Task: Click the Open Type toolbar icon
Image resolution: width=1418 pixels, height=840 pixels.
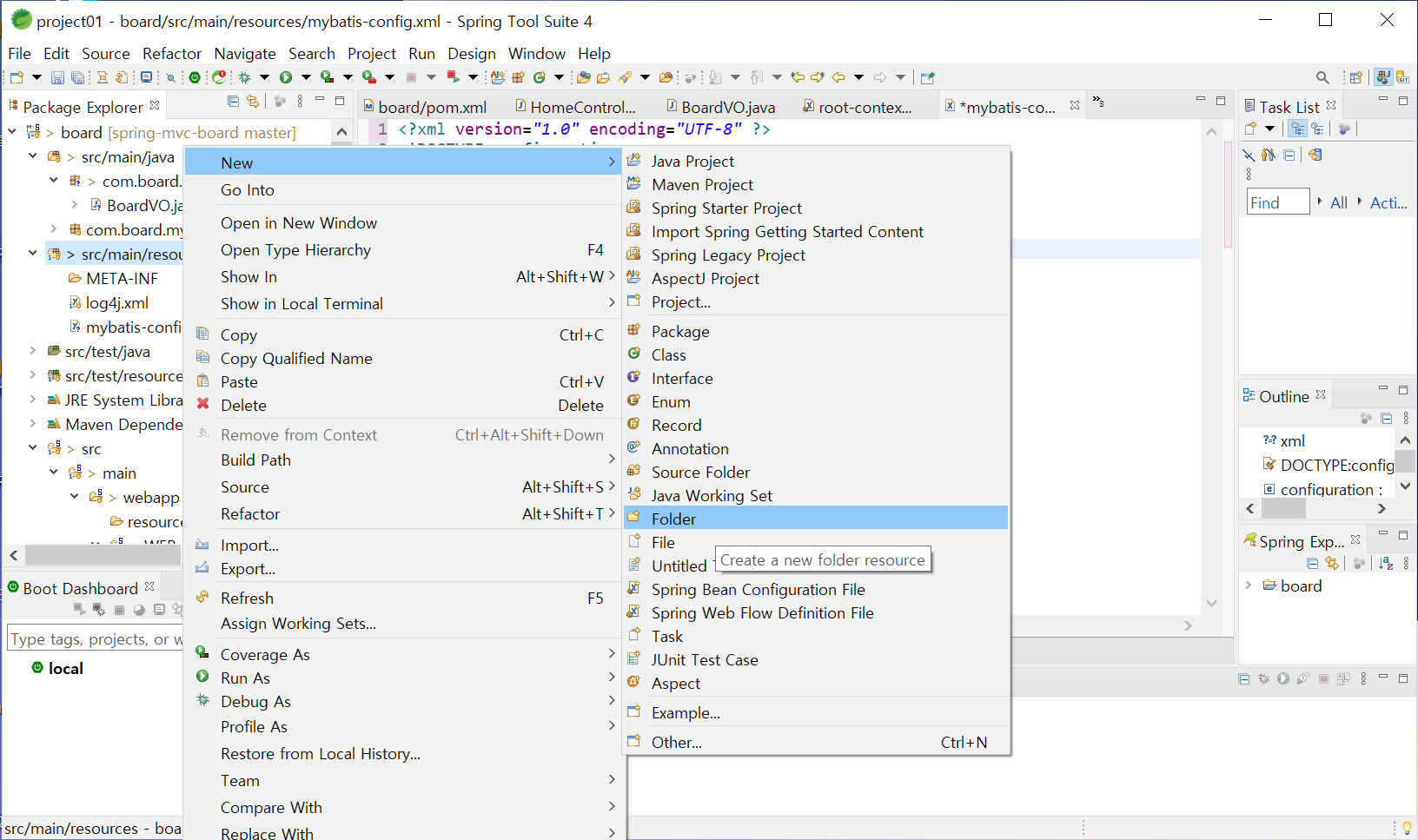Action: tap(584, 77)
